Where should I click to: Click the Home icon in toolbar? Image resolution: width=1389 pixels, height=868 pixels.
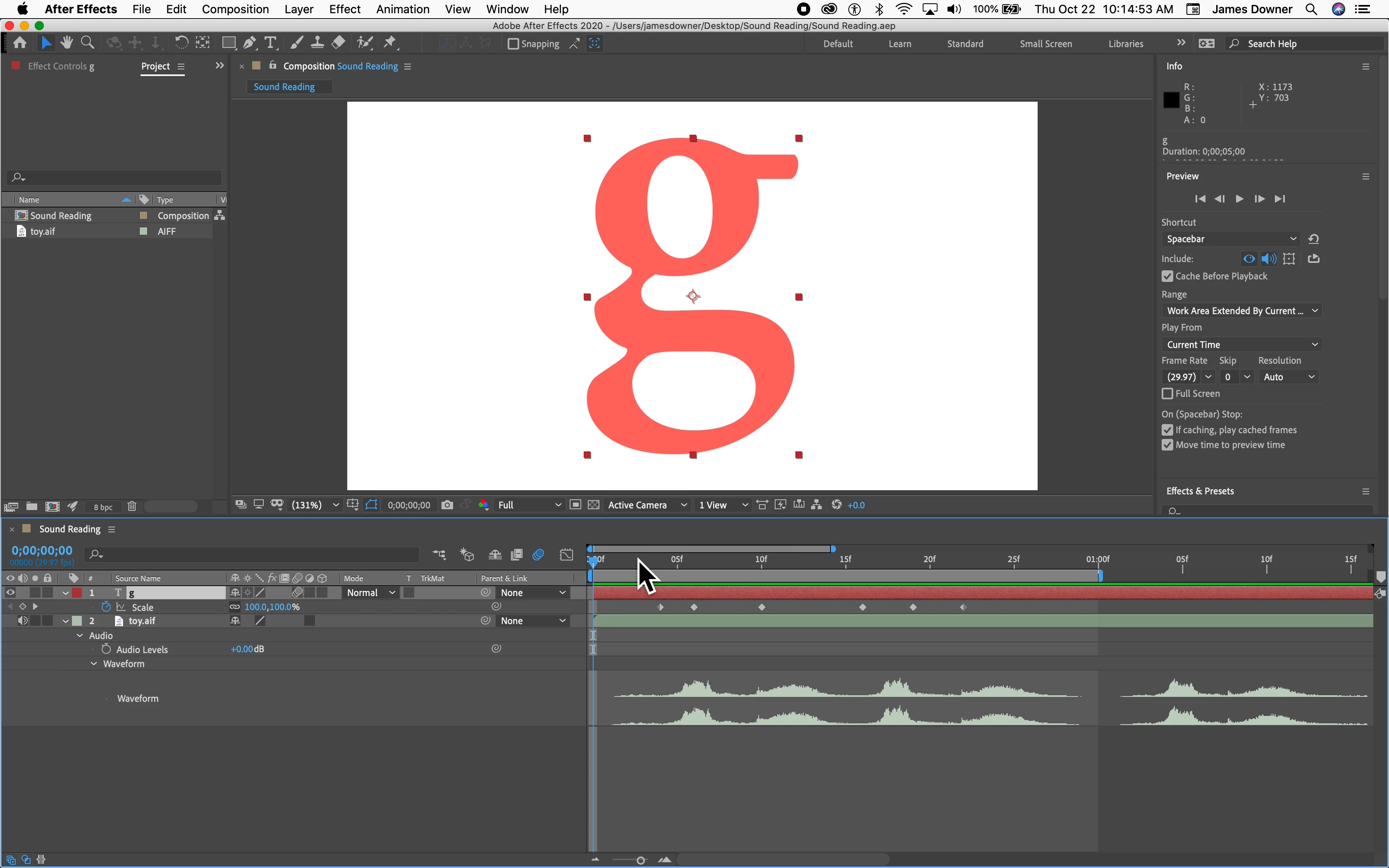[x=19, y=43]
